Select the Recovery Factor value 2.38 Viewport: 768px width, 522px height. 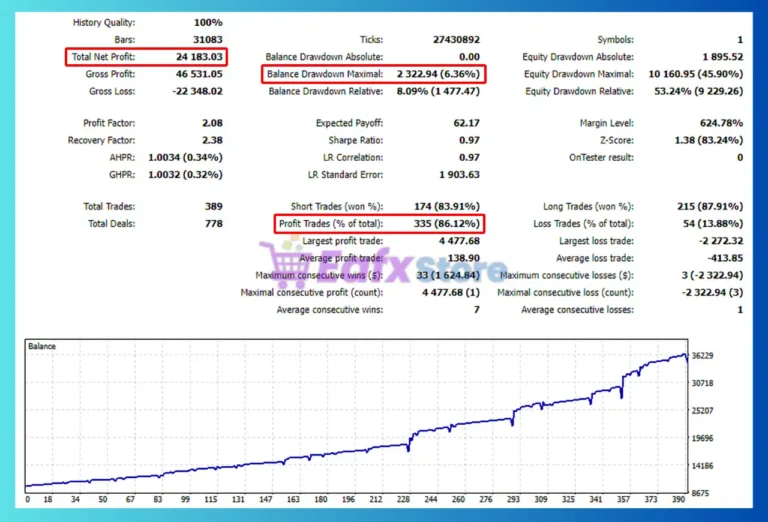213,140
